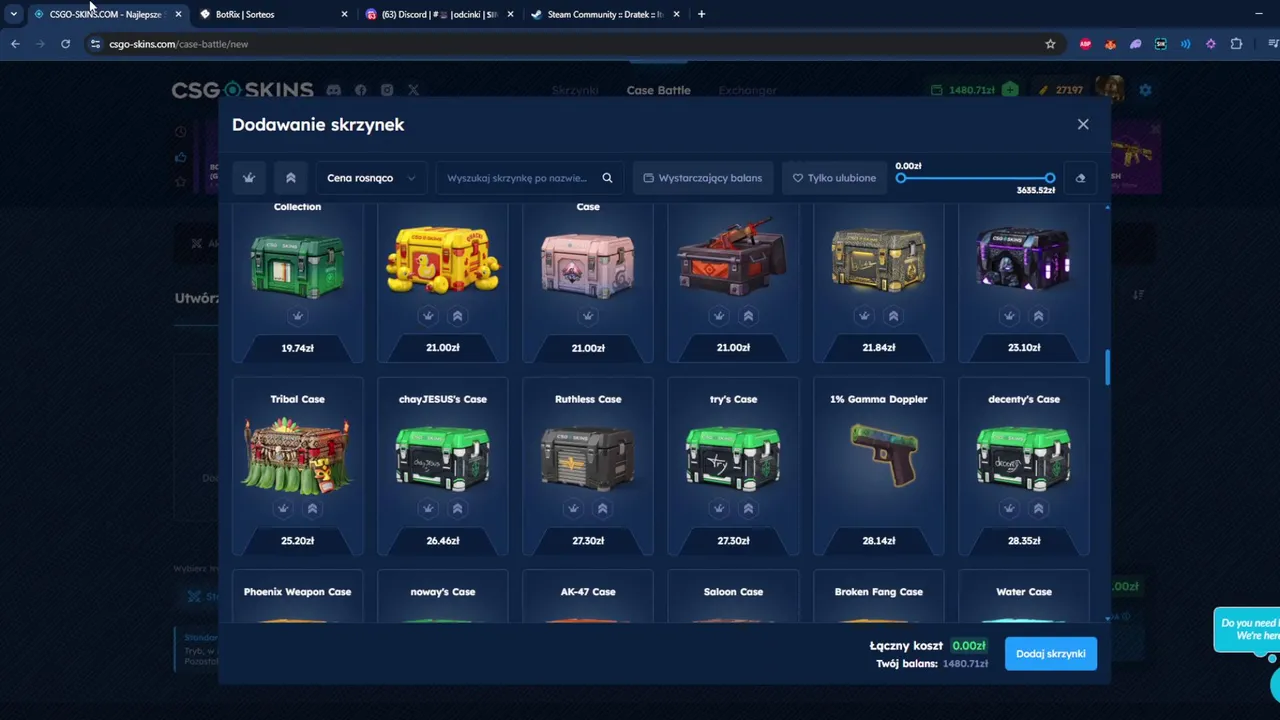Open the ABP adblock extension icon
1280x720 pixels.
click(1085, 44)
